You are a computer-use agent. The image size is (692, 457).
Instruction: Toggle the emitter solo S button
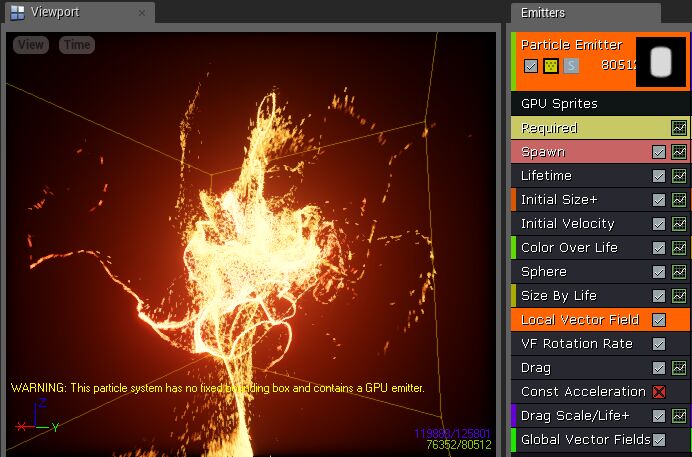[x=571, y=66]
